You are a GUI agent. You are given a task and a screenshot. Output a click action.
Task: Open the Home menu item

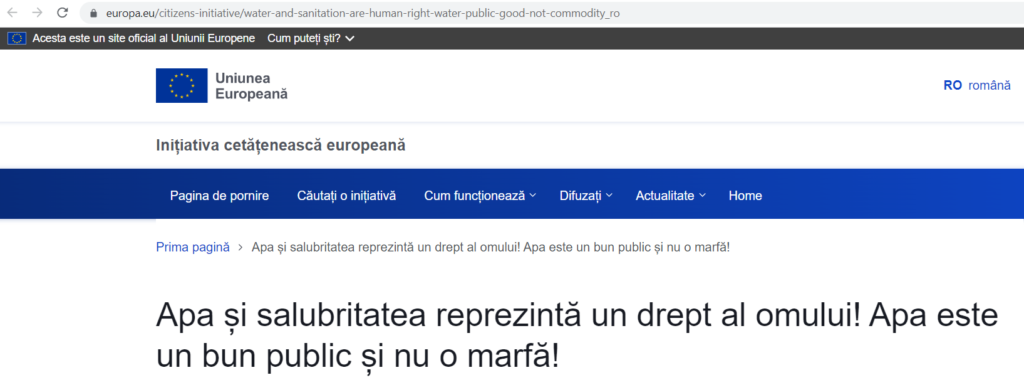click(x=745, y=195)
